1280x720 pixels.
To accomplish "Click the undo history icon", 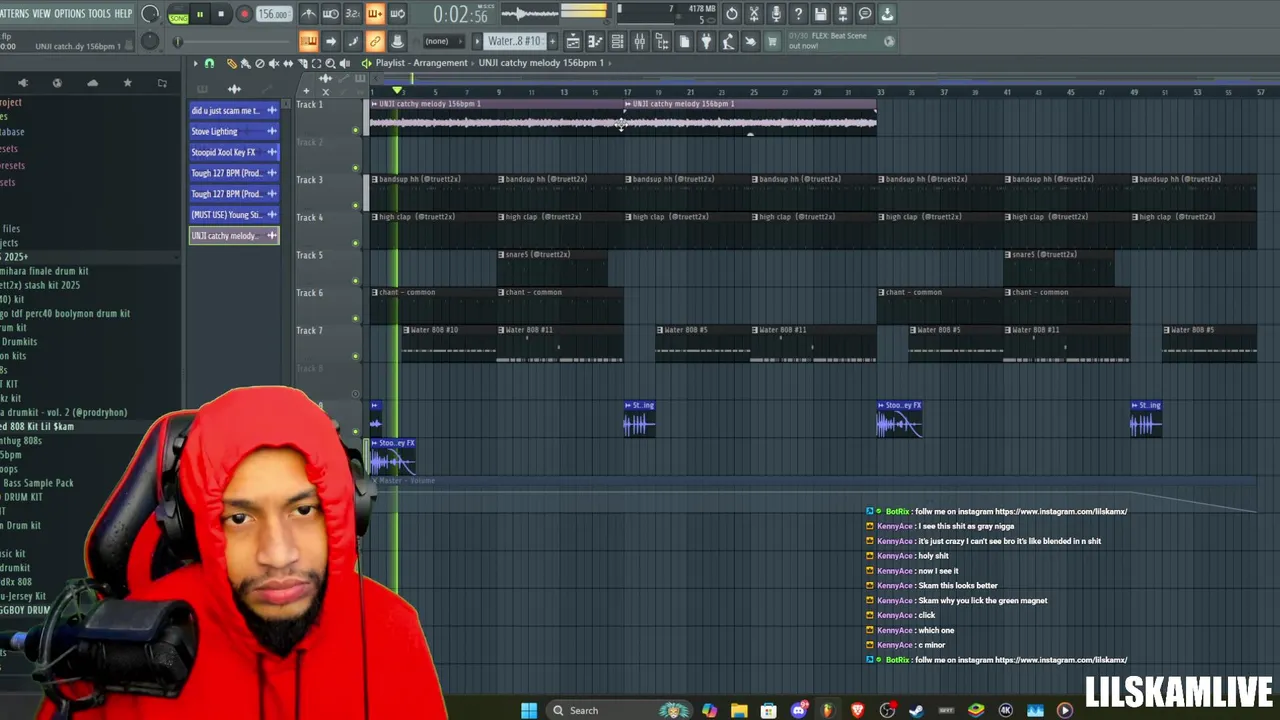I will 732,14.
